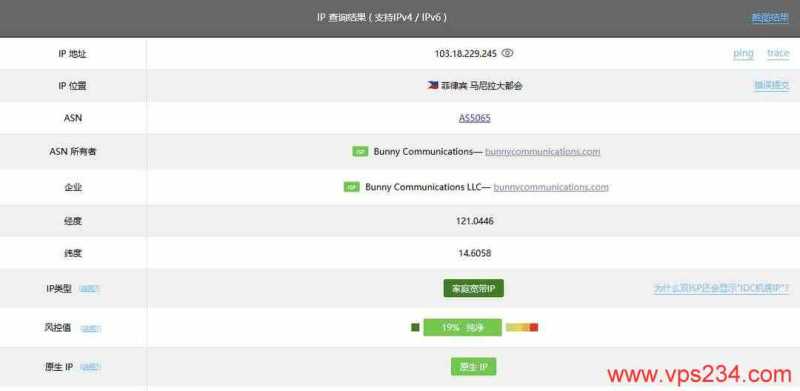The width and height of the screenshot is (800, 391).
Task: Click the yellow-red gradient risk indicator
Action: tap(522, 327)
